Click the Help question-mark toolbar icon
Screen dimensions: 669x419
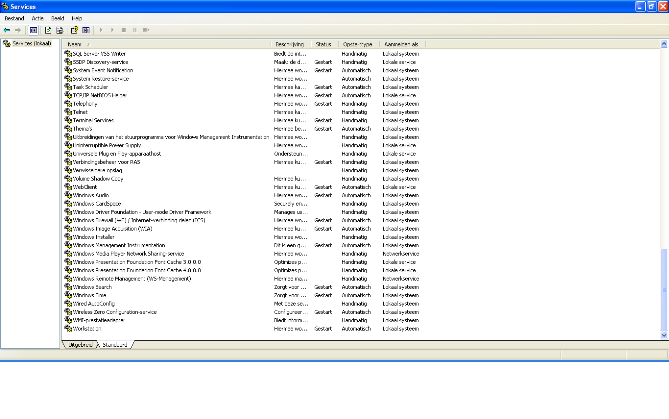click(x=74, y=30)
